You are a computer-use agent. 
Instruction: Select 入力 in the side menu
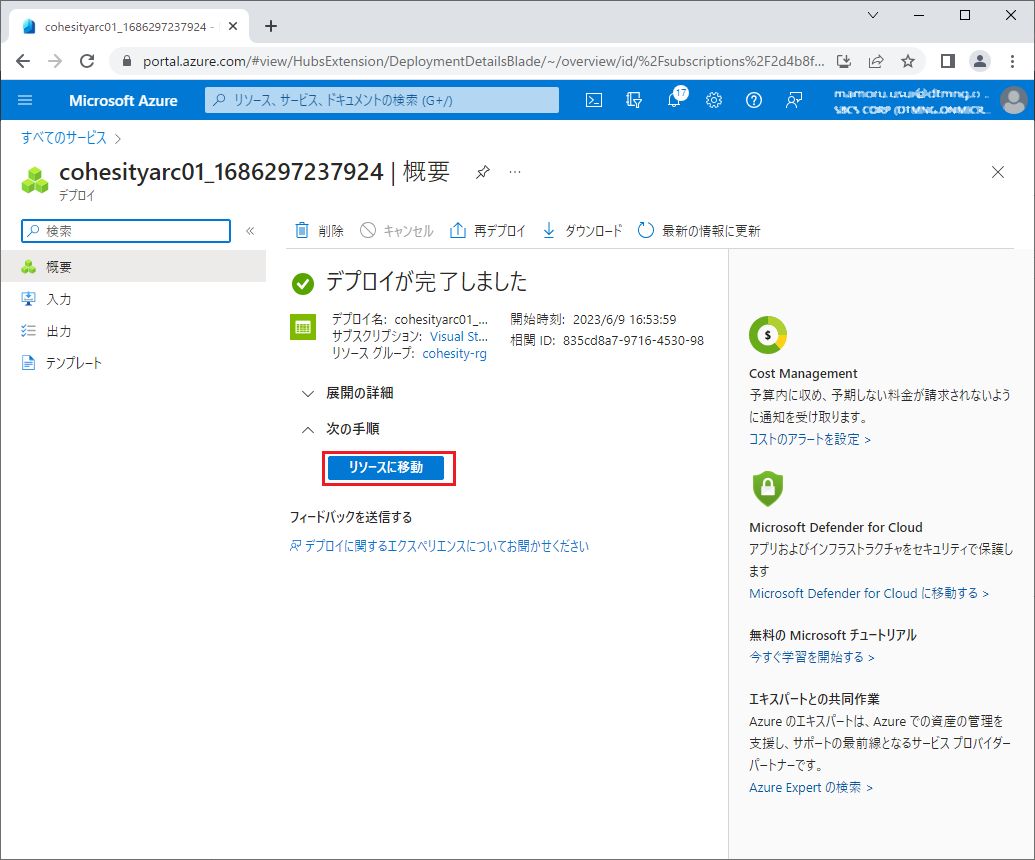[133, 299]
